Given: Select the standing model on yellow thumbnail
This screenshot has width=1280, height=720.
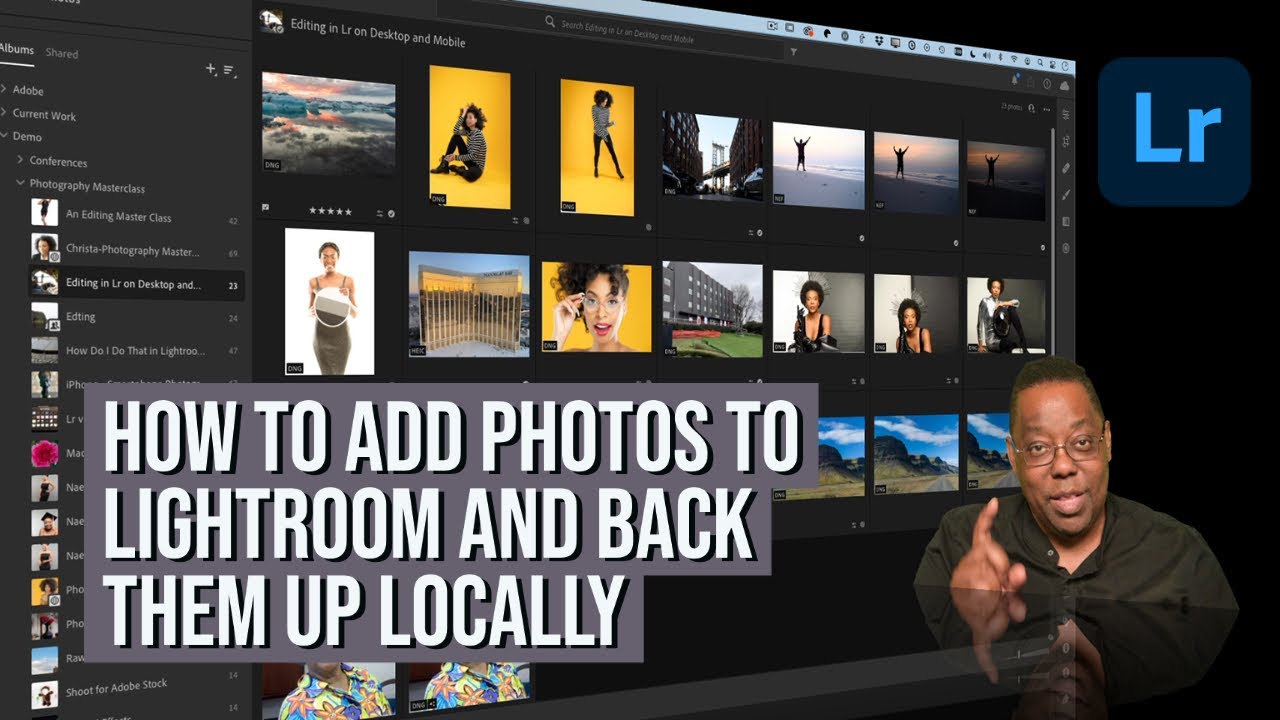Looking at the screenshot, I should point(597,147).
